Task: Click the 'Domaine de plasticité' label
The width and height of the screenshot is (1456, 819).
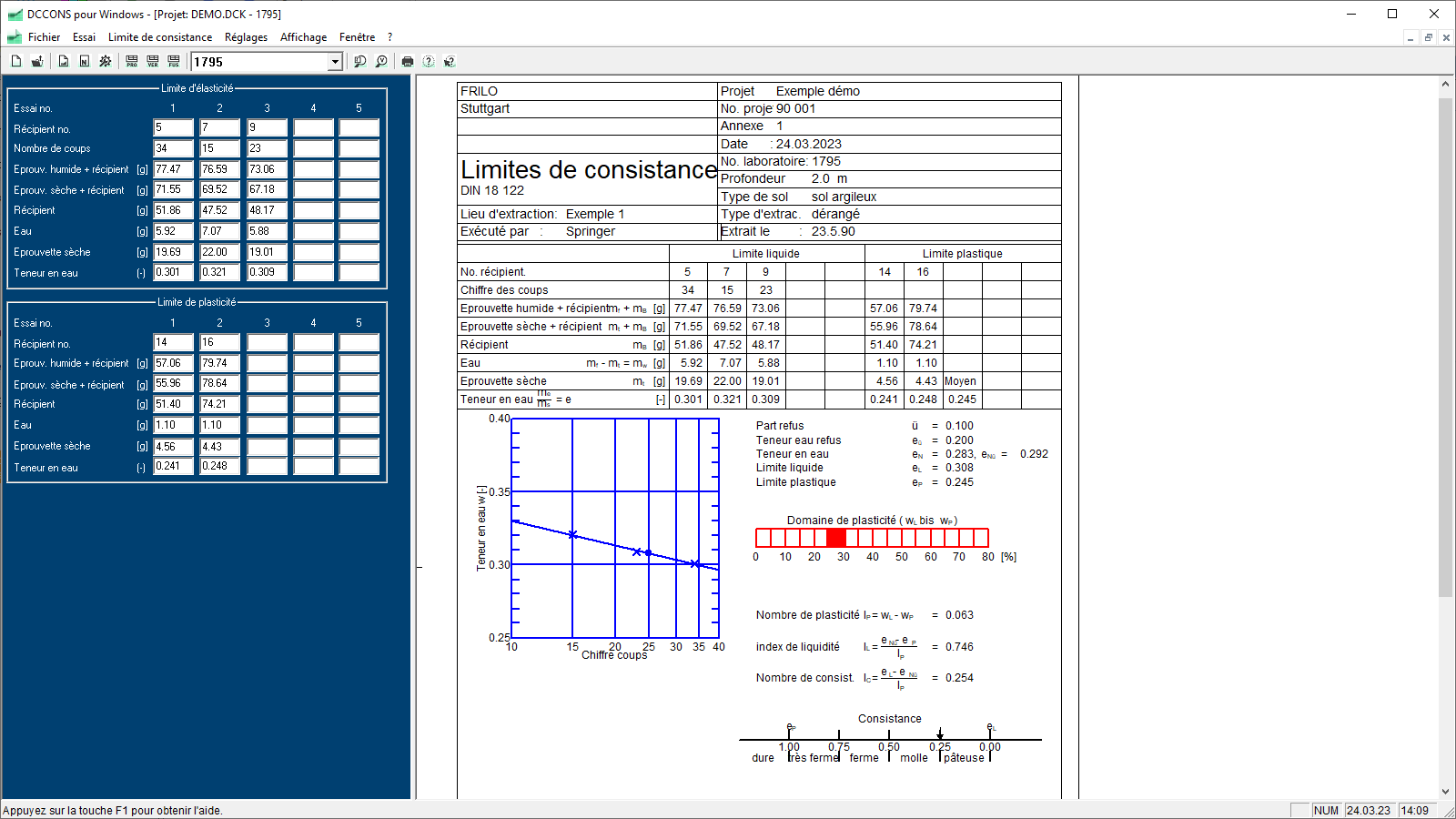Action: point(872,521)
